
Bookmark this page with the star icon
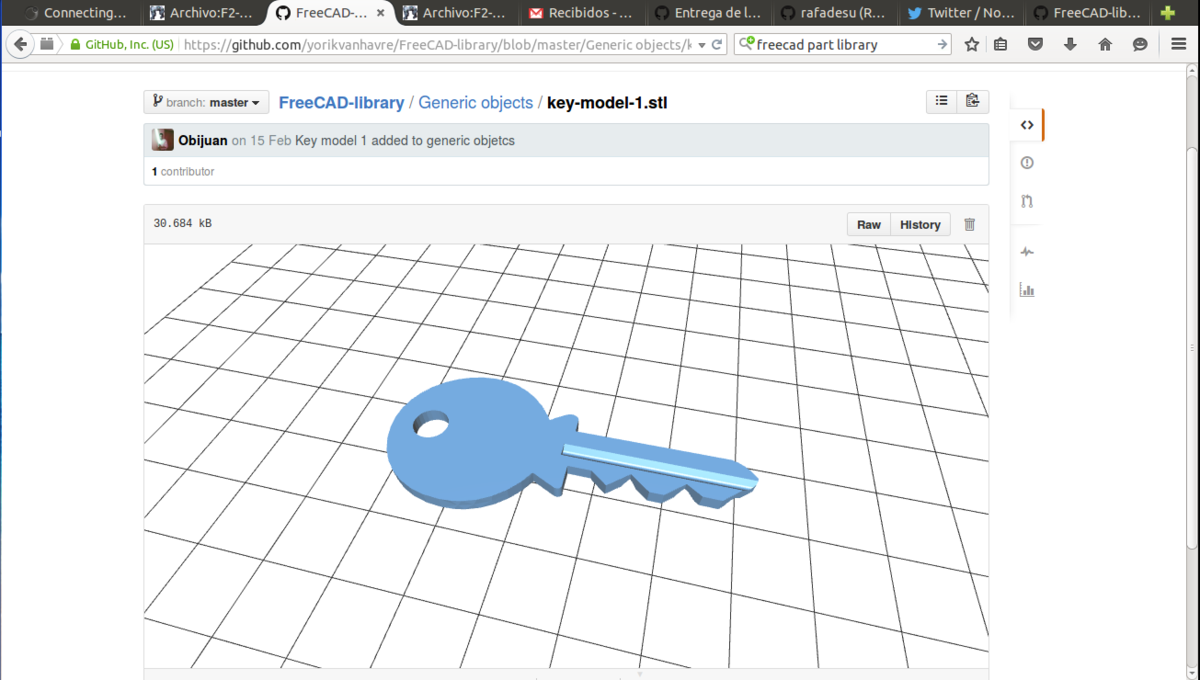click(971, 45)
